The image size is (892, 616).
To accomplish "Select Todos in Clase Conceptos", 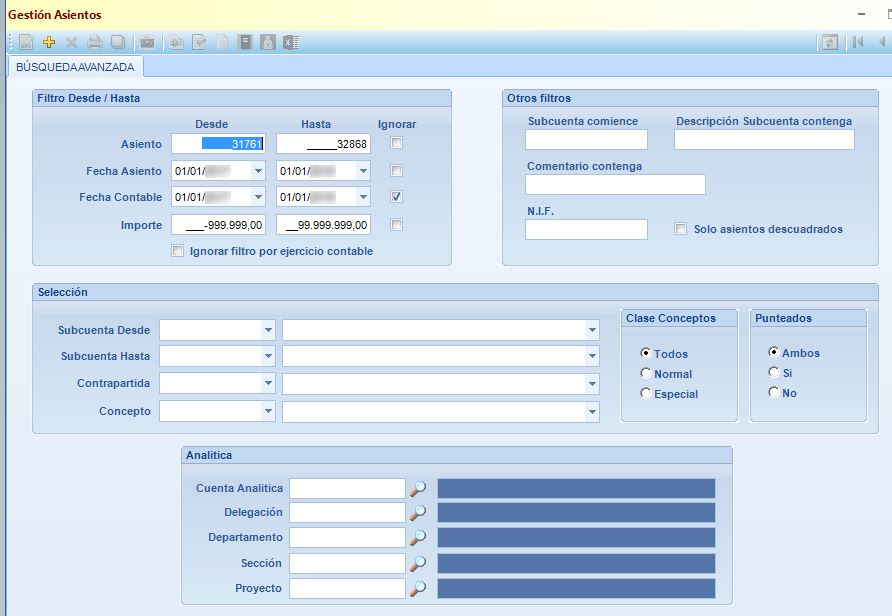I will tap(645, 353).
